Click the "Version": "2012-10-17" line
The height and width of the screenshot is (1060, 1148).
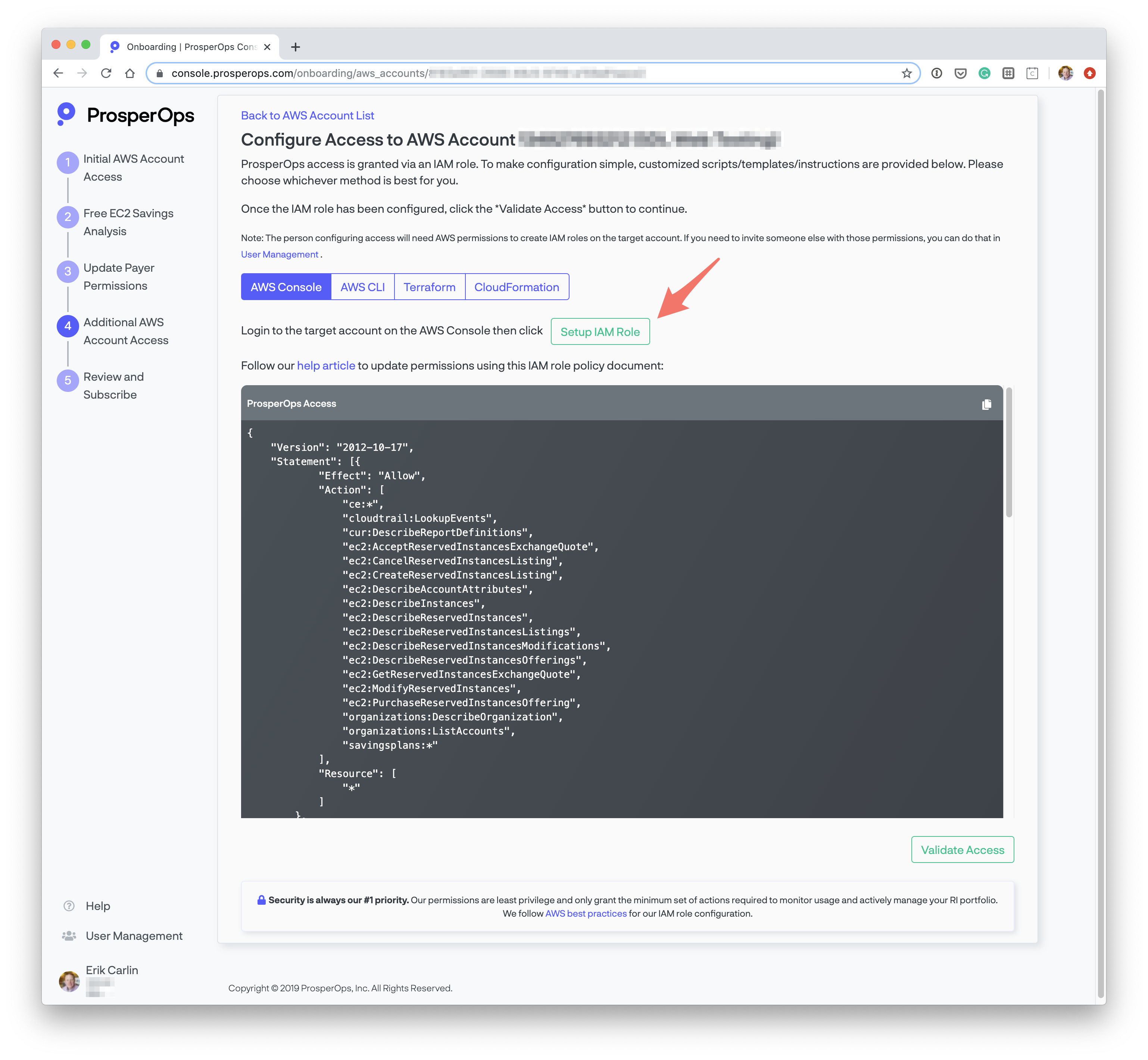[x=342, y=447]
